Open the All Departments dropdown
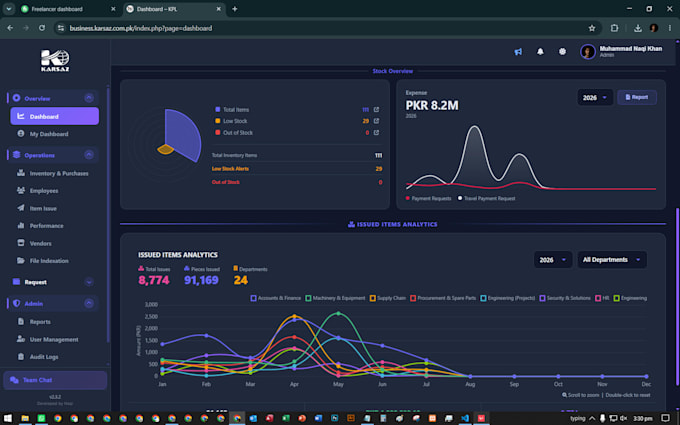 611,260
